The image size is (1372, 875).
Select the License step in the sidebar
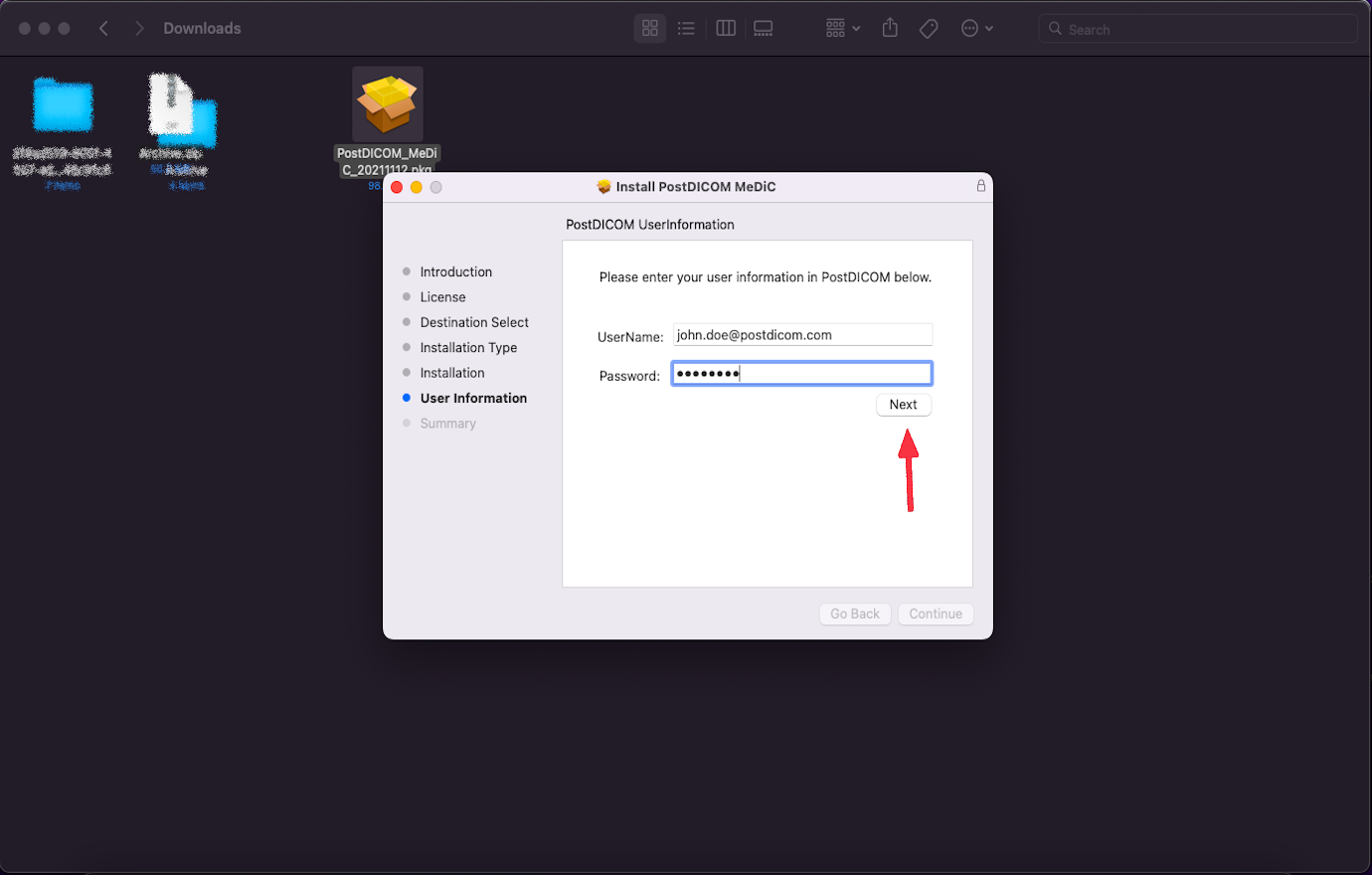[x=441, y=296]
